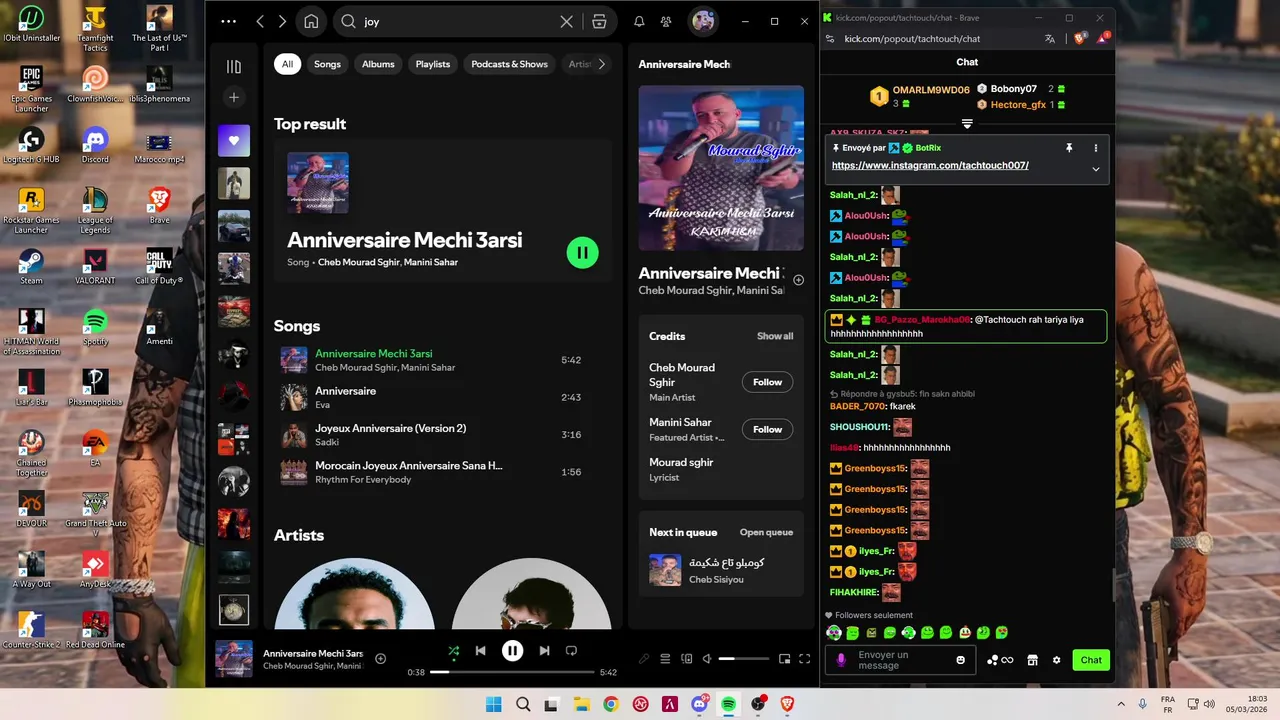Open the Friend Activity icon in Spotify
This screenshot has width=1280, height=720.
667,21
